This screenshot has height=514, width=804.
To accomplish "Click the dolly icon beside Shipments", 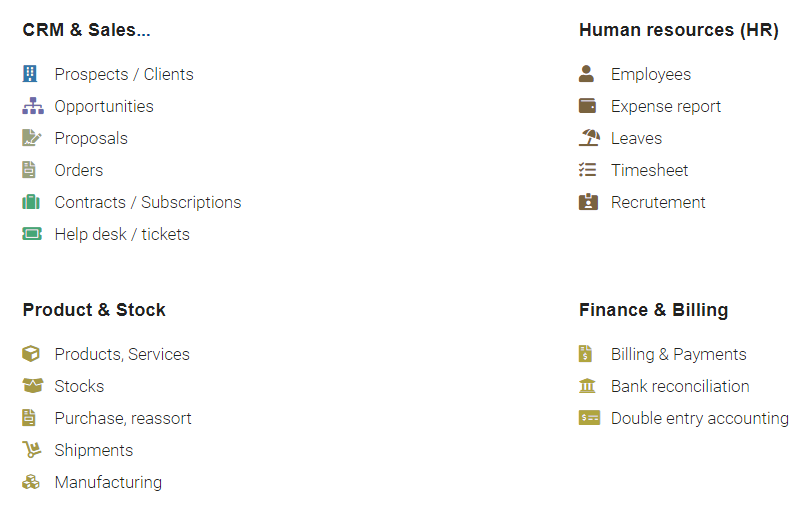I will pos(32,450).
